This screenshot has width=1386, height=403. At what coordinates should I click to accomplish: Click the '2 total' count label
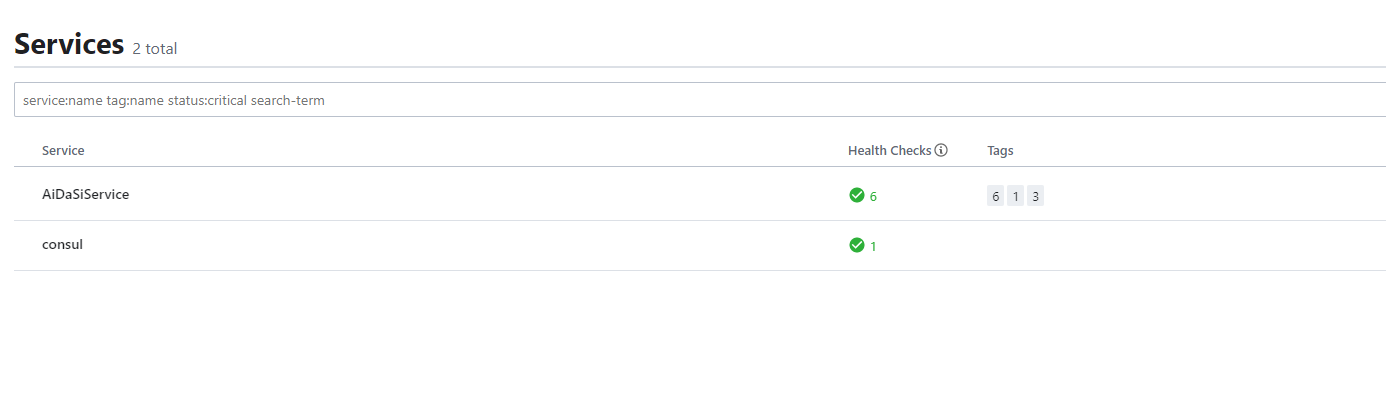click(x=154, y=48)
